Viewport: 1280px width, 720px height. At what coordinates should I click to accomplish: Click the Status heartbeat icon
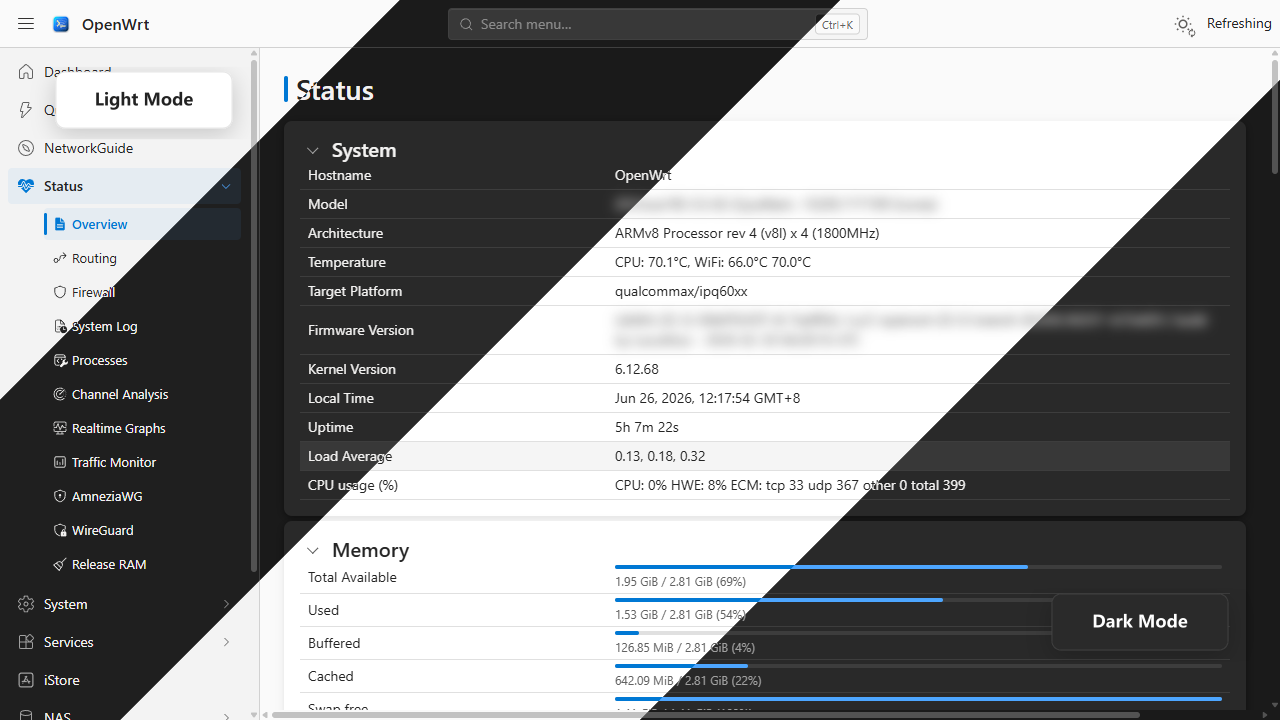[x=26, y=186]
